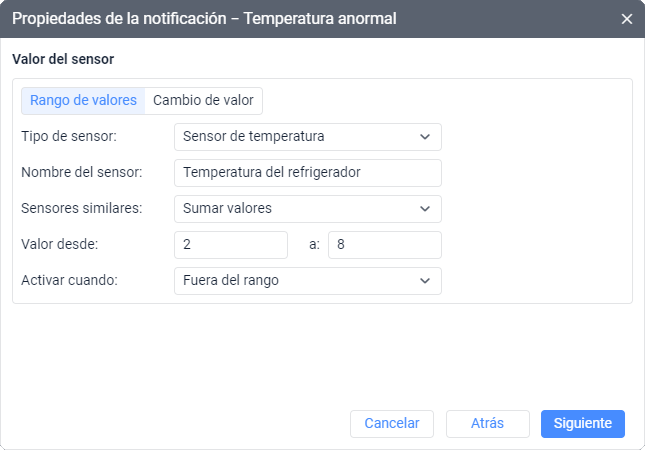Click chevron arrow beside Sensor de temperatura

click(x=425, y=136)
